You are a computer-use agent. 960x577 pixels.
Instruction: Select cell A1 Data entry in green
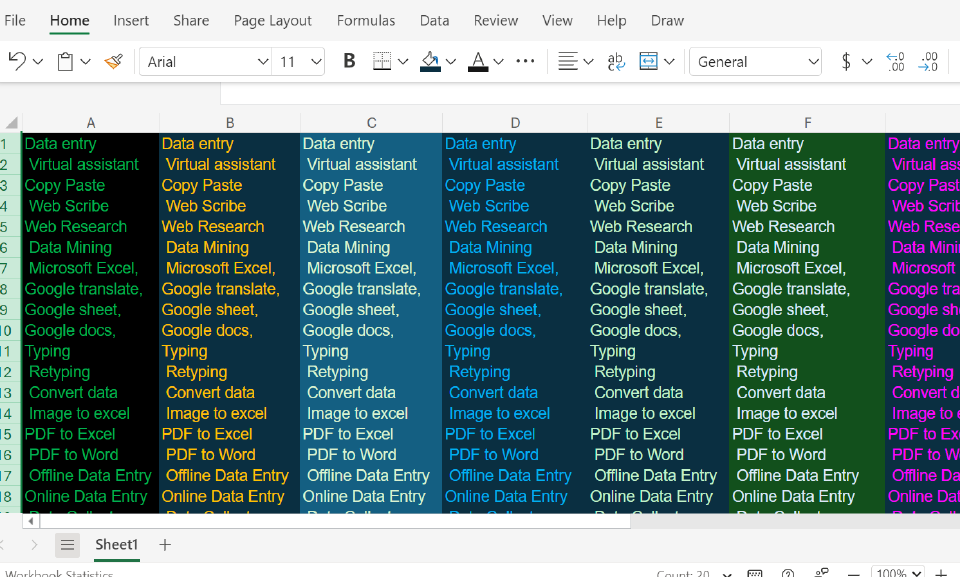click(x=91, y=143)
